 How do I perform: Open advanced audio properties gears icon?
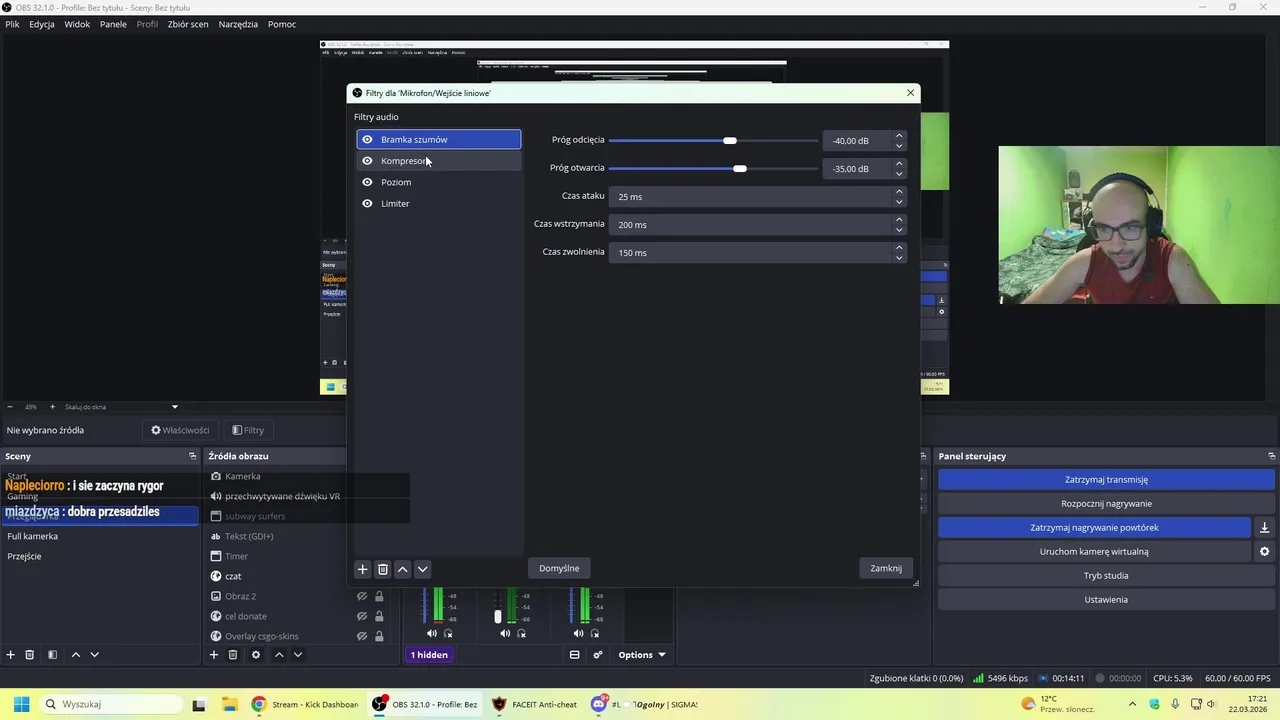click(x=598, y=655)
